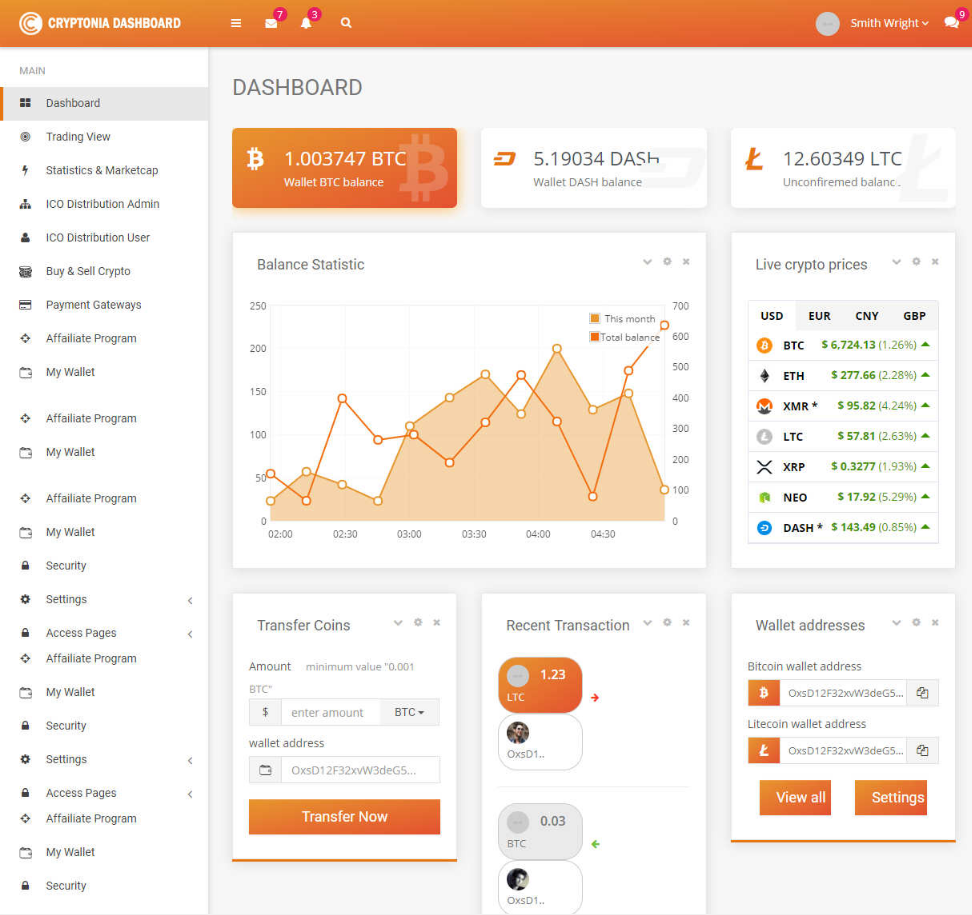The image size is (972, 915).
Task: Collapse the Transfer Coins panel chevron
Action: tap(398, 622)
